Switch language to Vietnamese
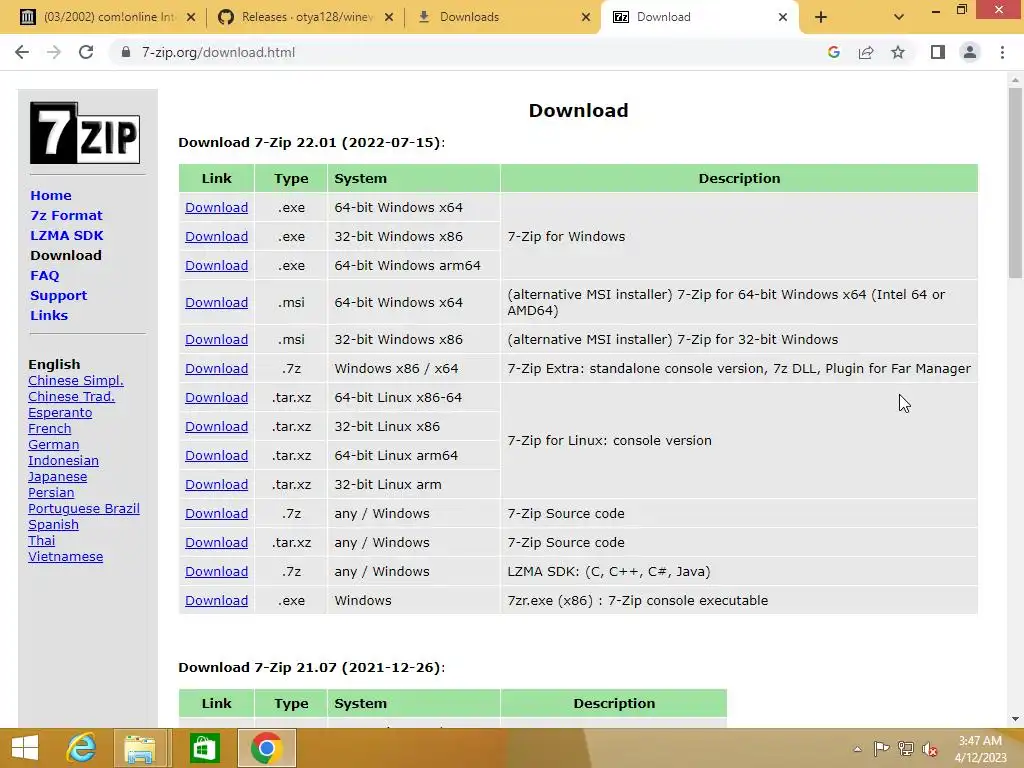Screen dimensions: 1024x768 65,556
